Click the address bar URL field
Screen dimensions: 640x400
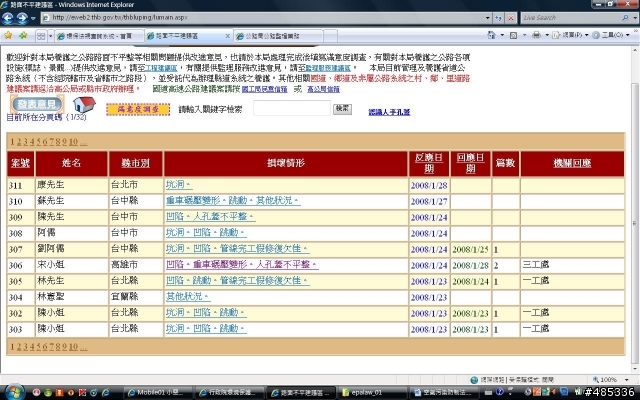point(263,18)
